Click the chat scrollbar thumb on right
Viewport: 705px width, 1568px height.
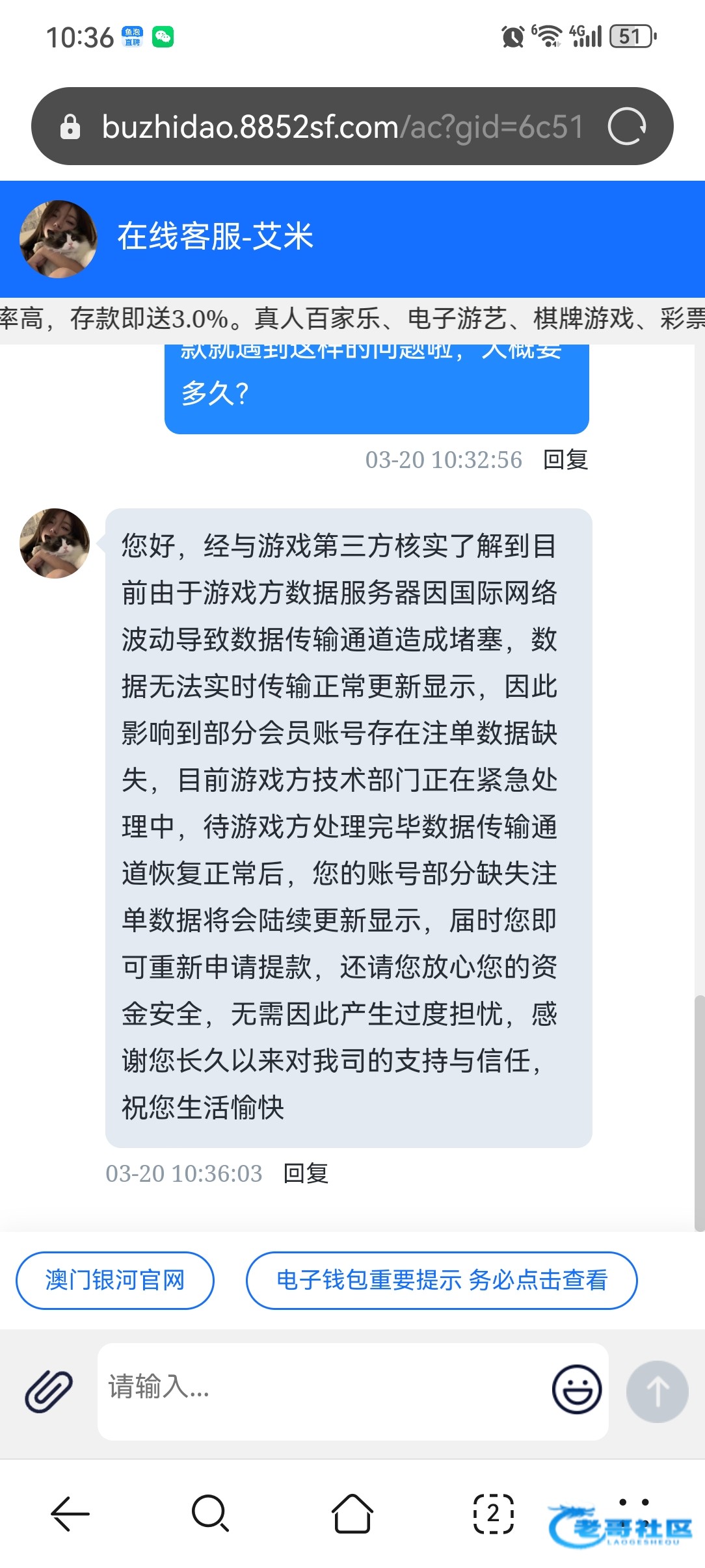click(699, 1113)
